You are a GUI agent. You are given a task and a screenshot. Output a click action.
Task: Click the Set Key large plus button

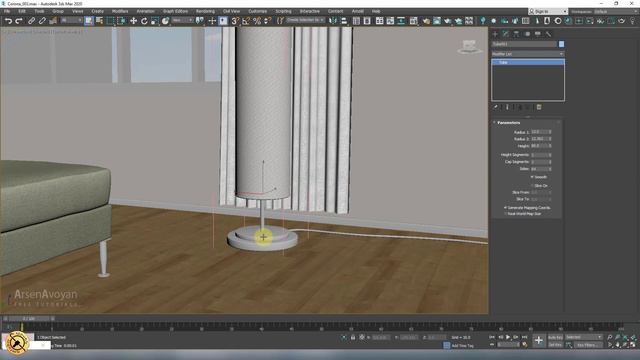pyautogui.click(x=538, y=340)
